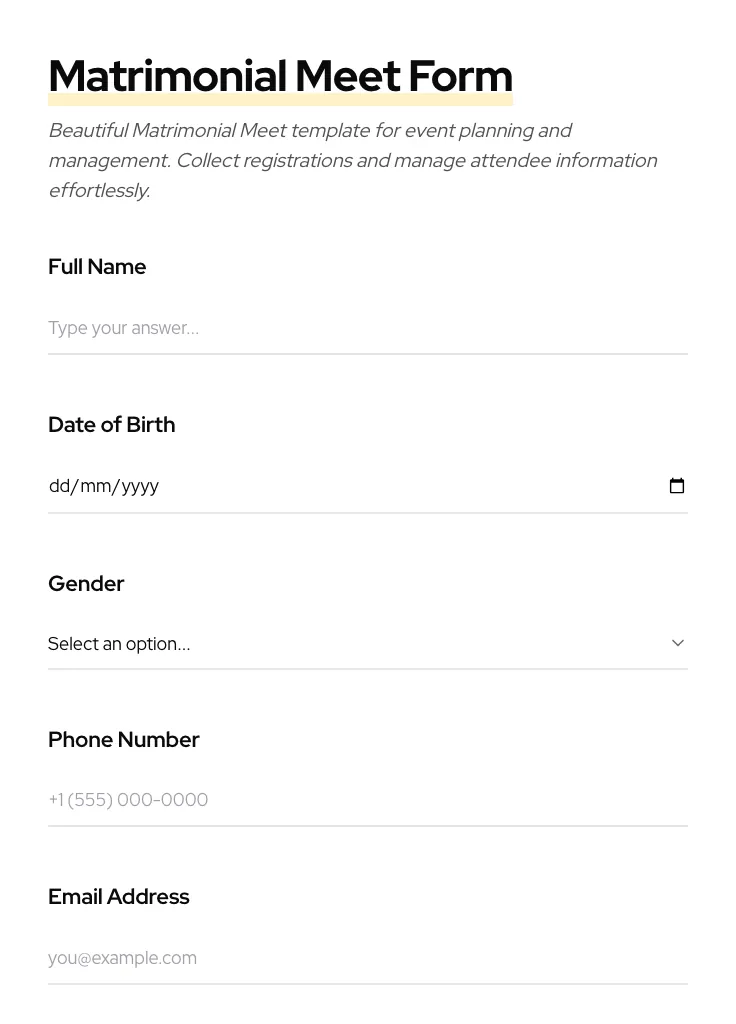Select the 'mm' month segment of date

click(x=95, y=486)
